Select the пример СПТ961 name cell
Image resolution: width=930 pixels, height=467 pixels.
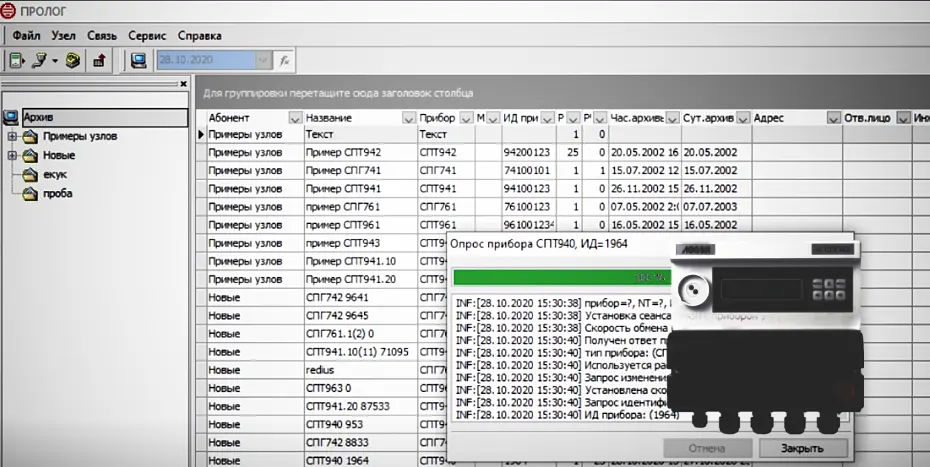(x=361, y=225)
